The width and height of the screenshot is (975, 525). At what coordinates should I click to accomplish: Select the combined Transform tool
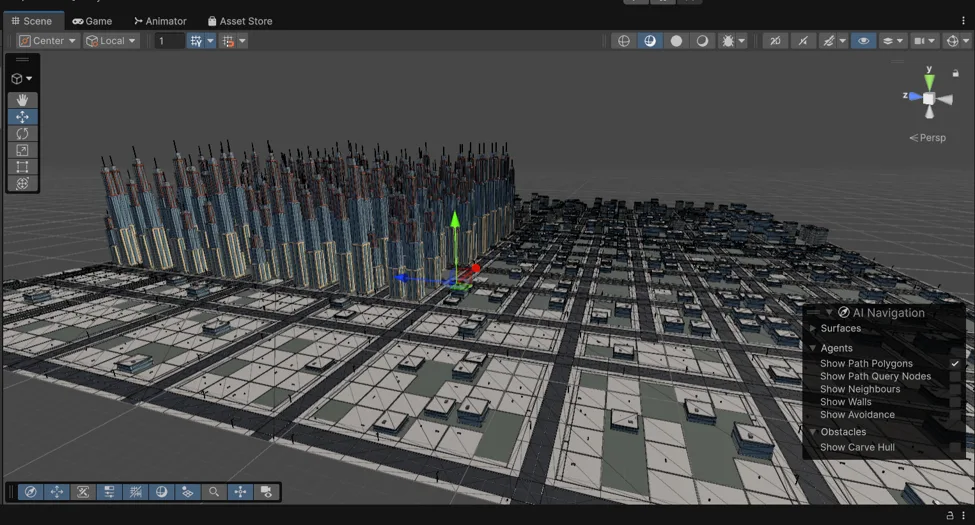coord(22,184)
